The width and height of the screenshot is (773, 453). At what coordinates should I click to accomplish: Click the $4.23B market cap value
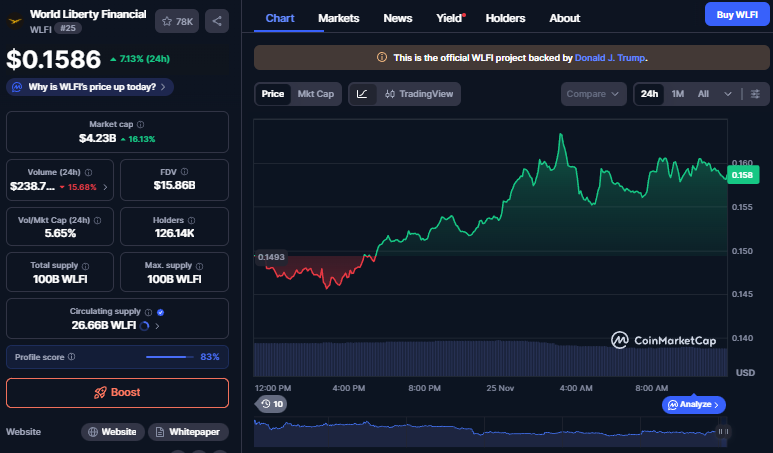(x=97, y=139)
